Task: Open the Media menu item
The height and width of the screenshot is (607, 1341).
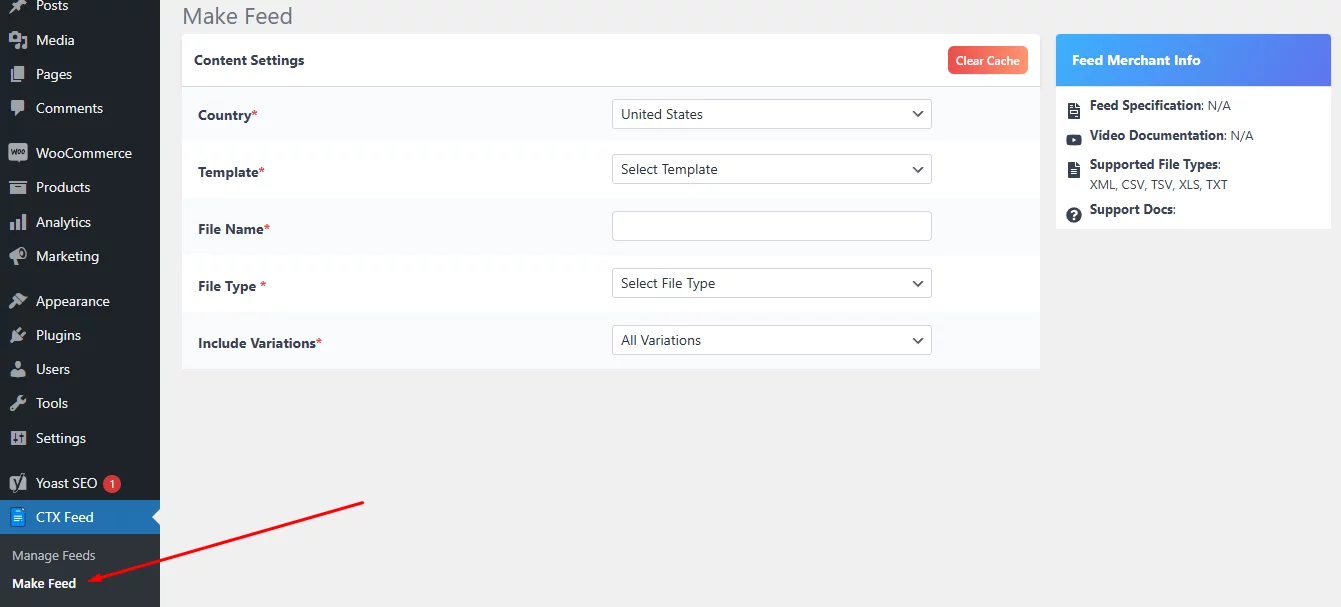Action: (80, 40)
